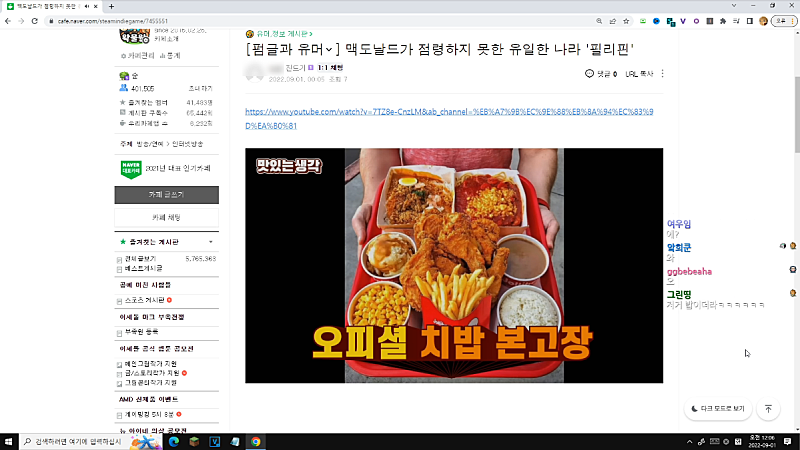Click the 댓글 0 comment bubble

601,73
